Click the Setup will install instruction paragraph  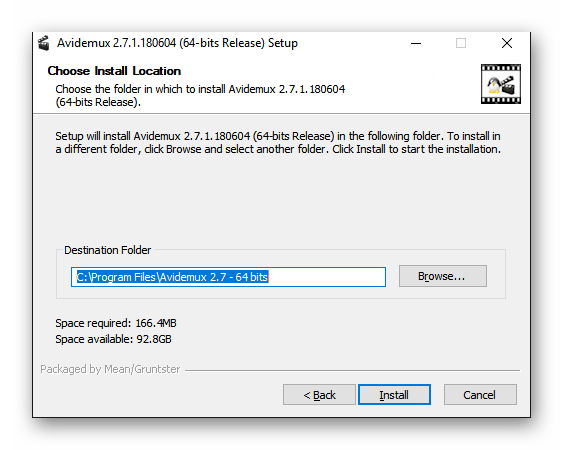[278, 143]
